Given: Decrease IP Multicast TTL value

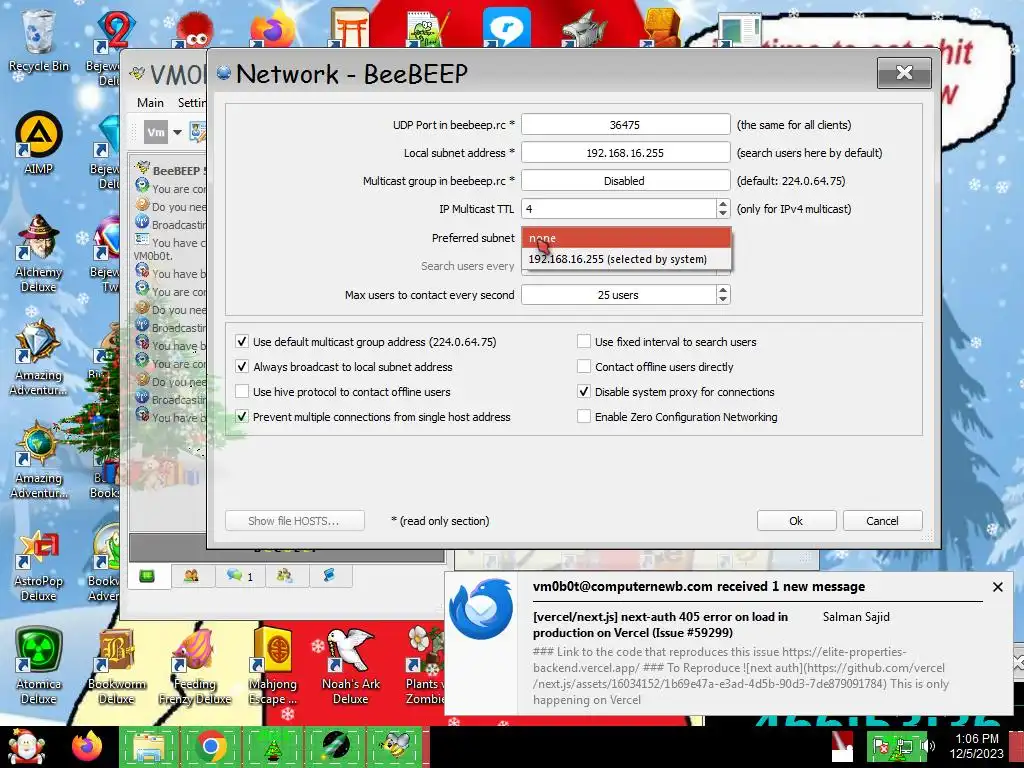Looking at the screenshot, I should click(x=723, y=214).
